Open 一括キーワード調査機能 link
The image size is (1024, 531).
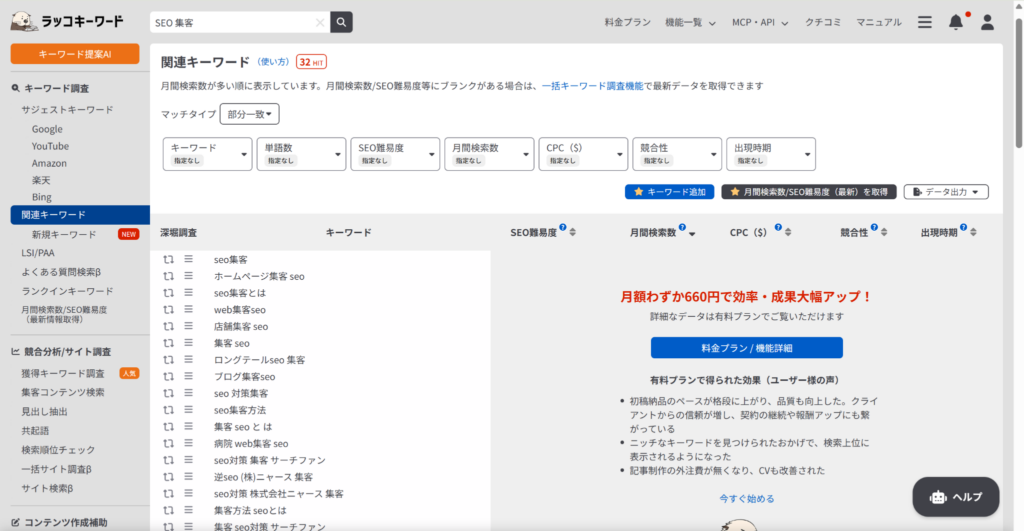pyautogui.click(x=592, y=86)
